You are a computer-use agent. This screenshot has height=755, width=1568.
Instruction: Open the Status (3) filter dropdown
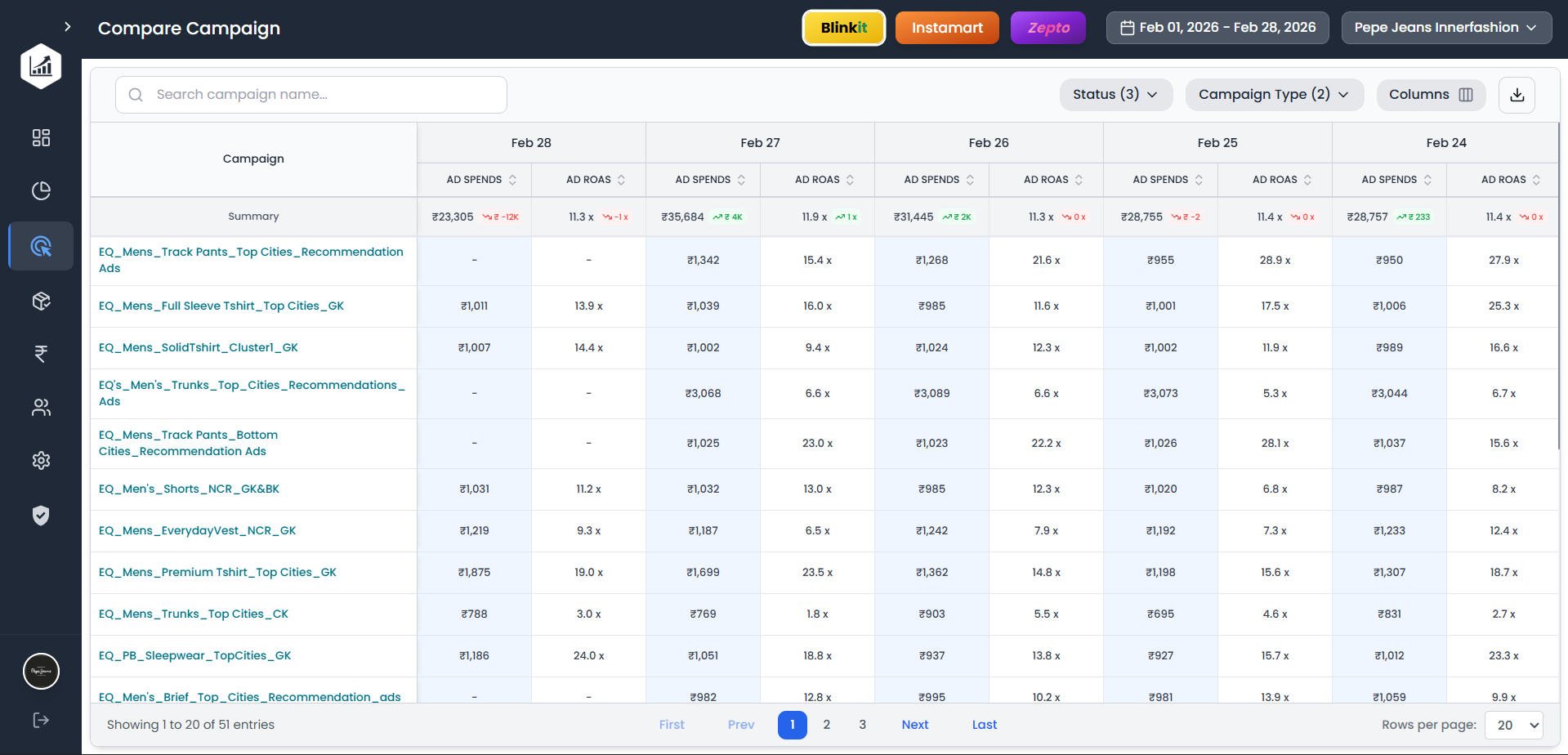click(x=1116, y=95)
